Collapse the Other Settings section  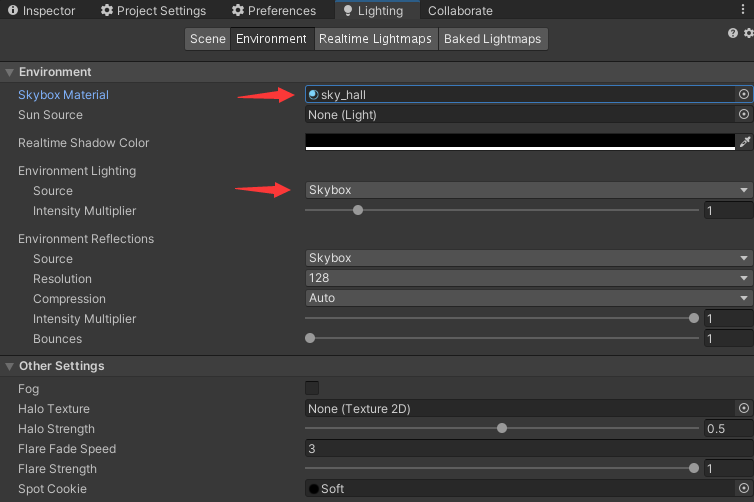coord(9,366)
